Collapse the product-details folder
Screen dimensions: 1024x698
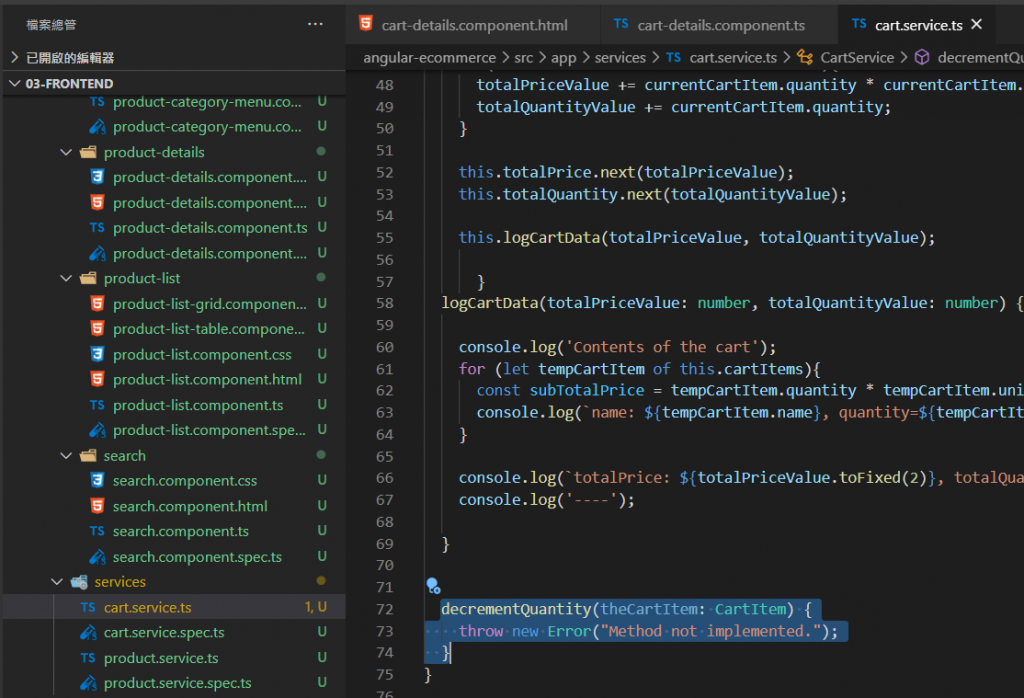(x=66, y=152)
